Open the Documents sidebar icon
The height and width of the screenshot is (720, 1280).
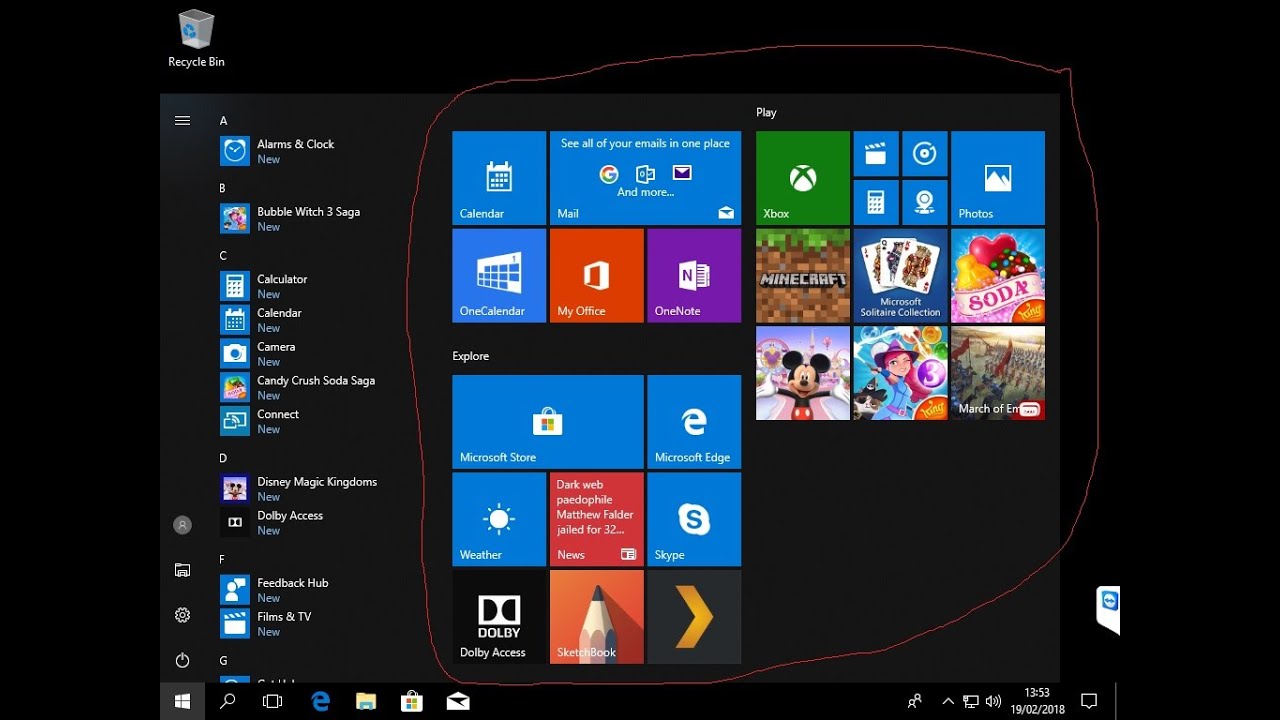(182, 570)
